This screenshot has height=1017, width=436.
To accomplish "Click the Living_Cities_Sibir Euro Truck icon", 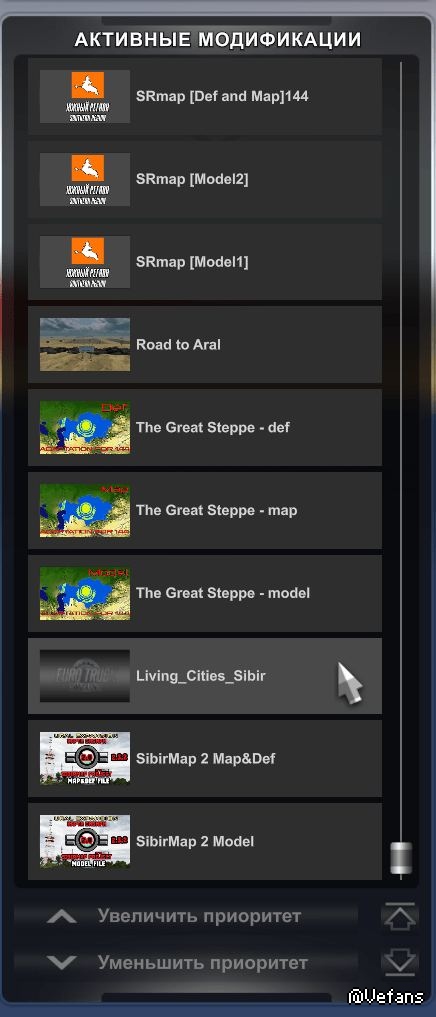I will point(85,676).
